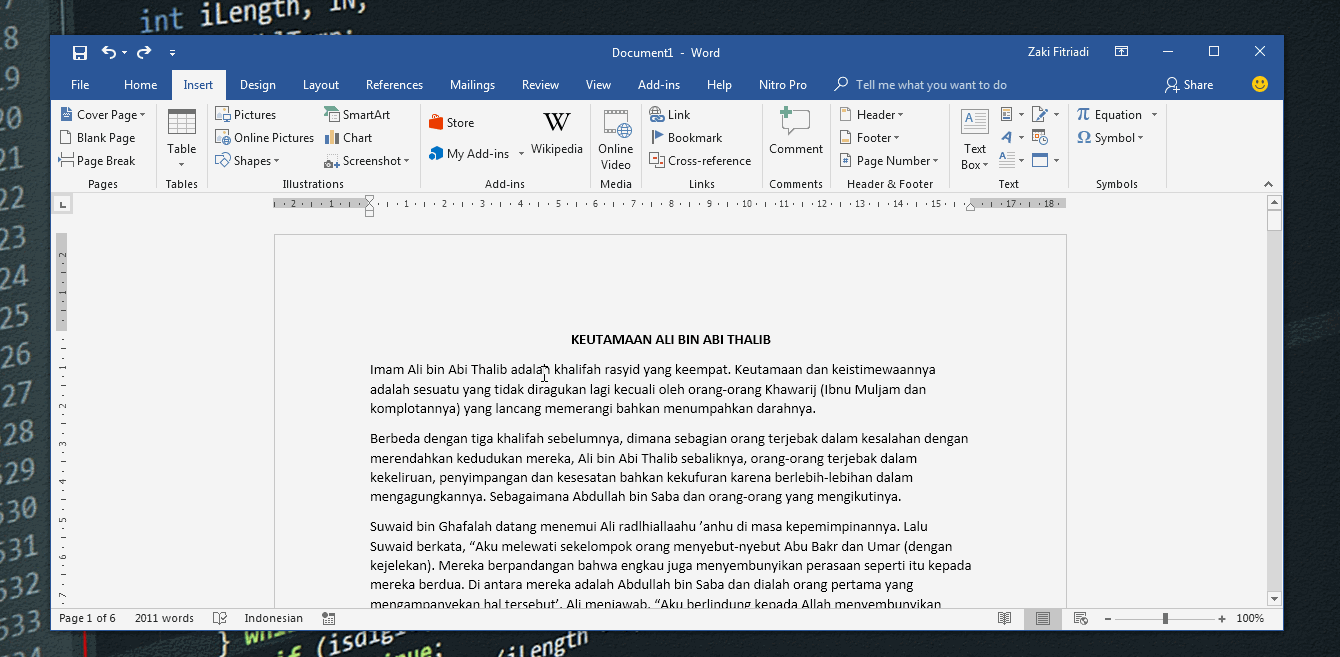Open the Cover Page gallery
Image resolution: width=1340 pixels, height=657 pixels.
(x=103, y=115)
